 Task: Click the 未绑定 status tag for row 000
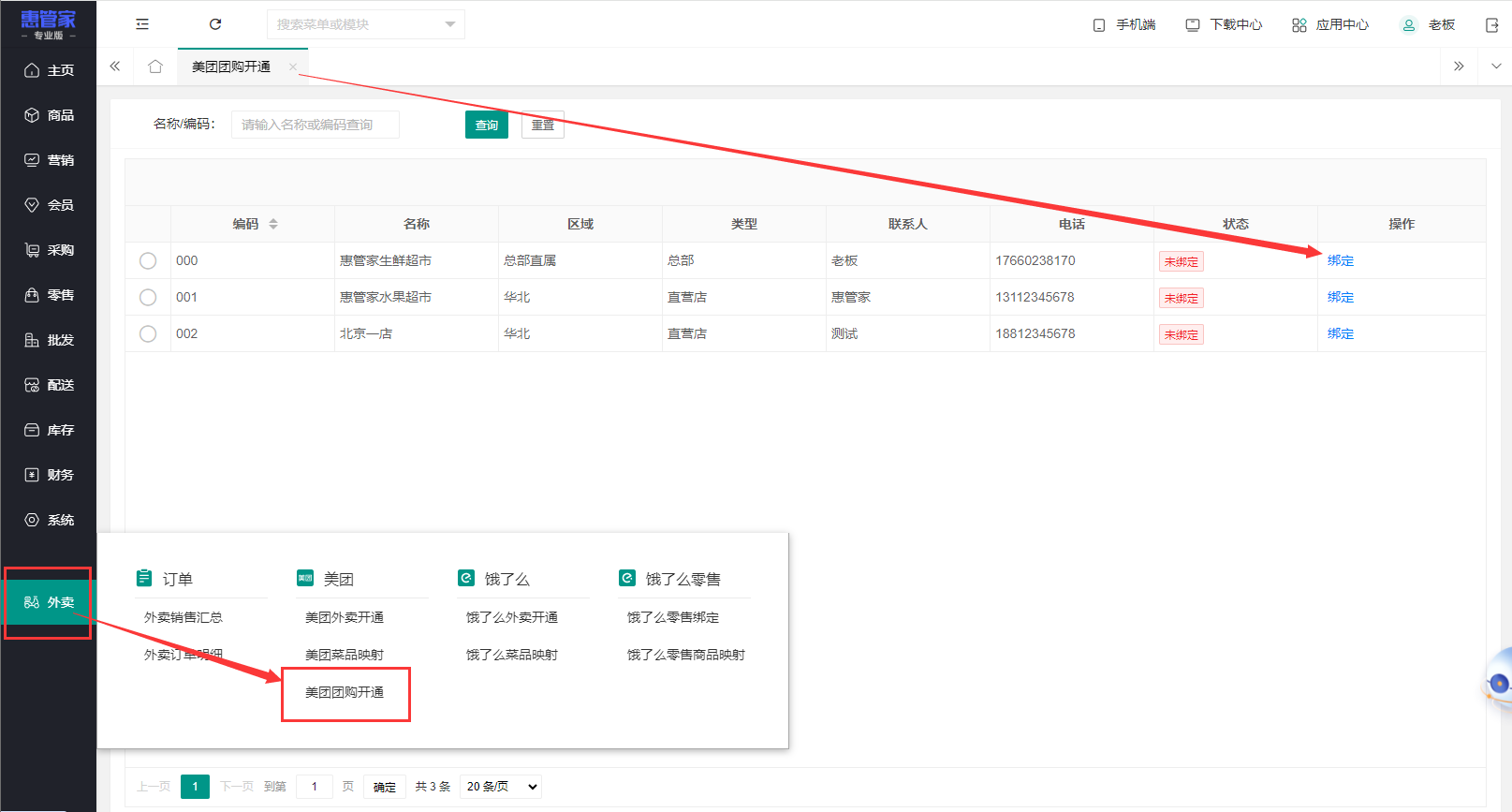pos(1182,261)
